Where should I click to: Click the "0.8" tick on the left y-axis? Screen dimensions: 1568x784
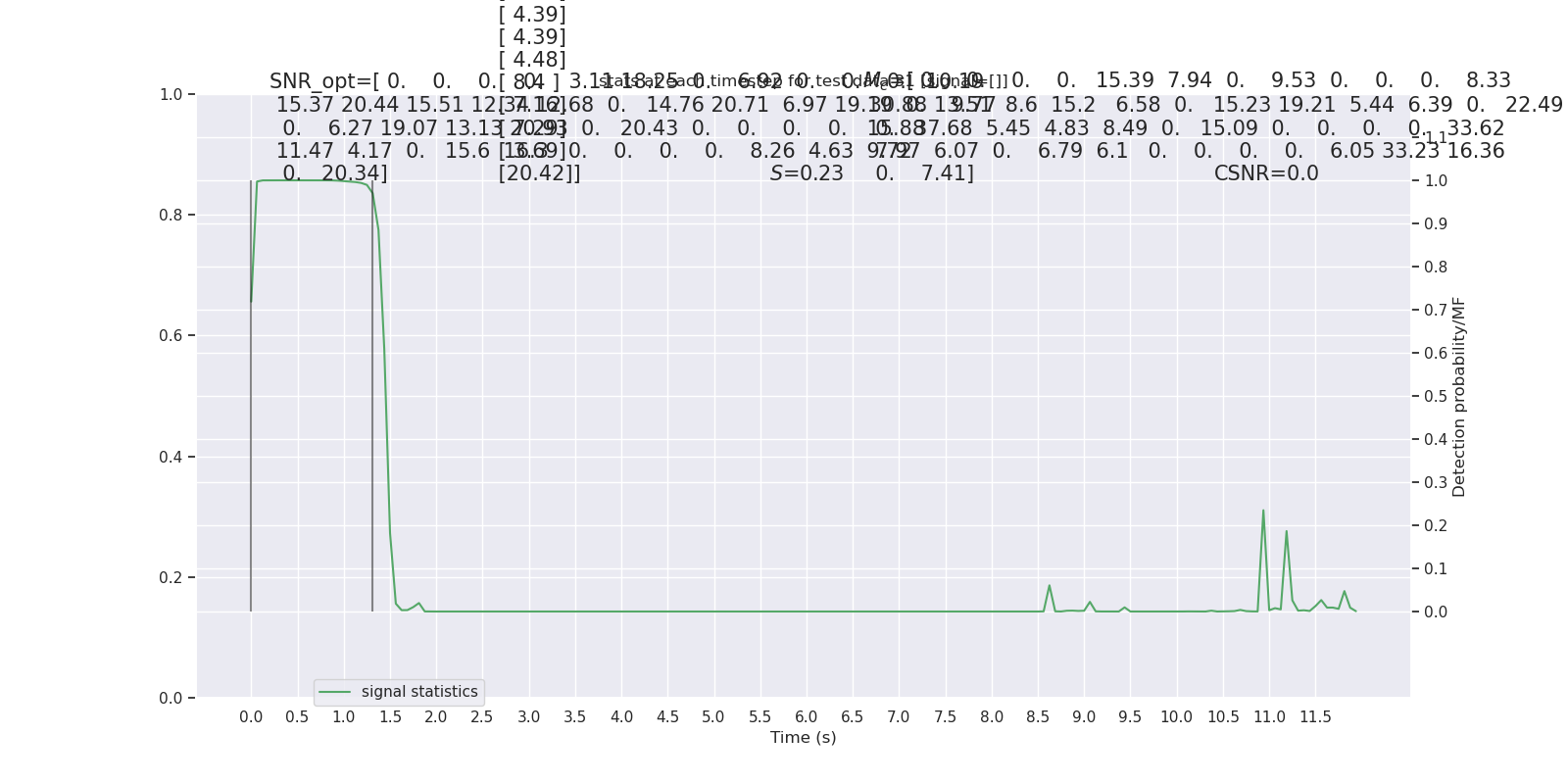coord(171,215)
